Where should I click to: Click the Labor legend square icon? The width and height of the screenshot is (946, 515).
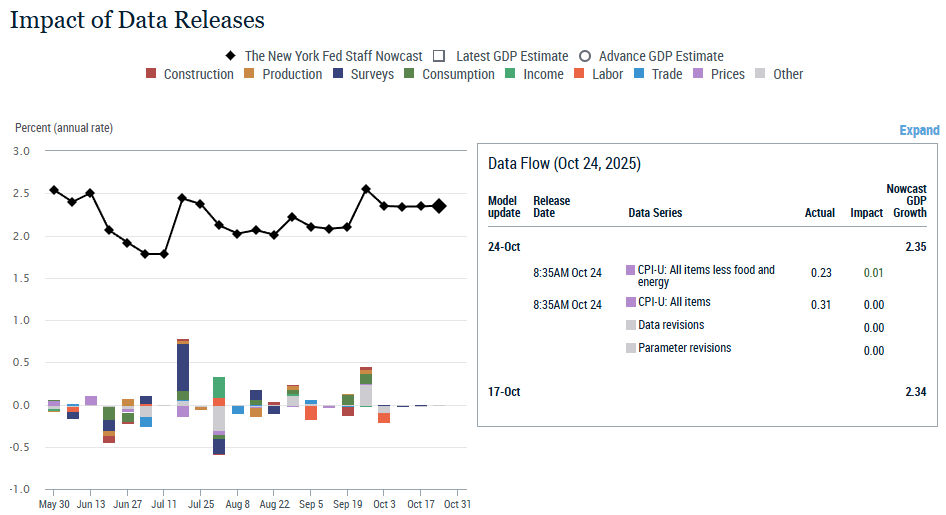(581, 74)
